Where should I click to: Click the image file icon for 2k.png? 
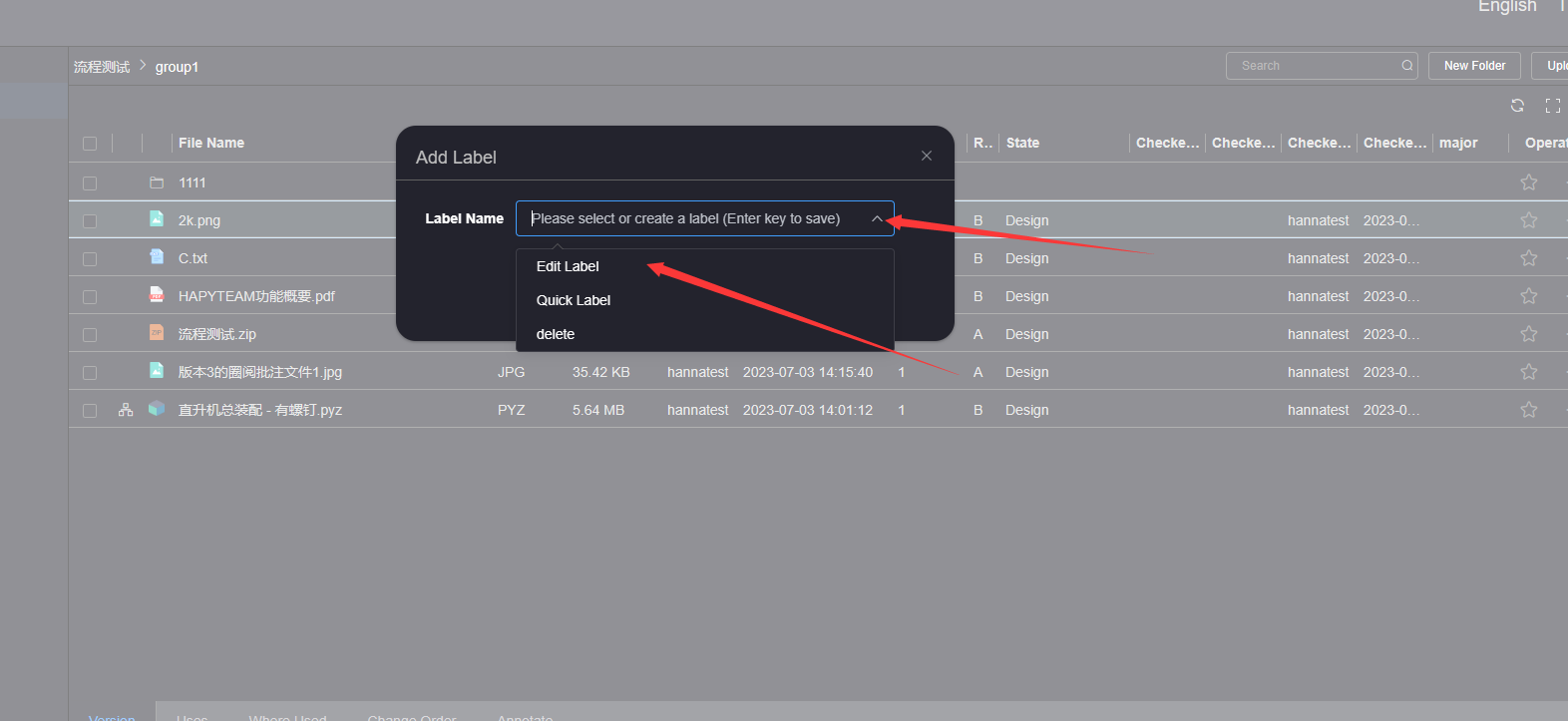coord(157,218)
